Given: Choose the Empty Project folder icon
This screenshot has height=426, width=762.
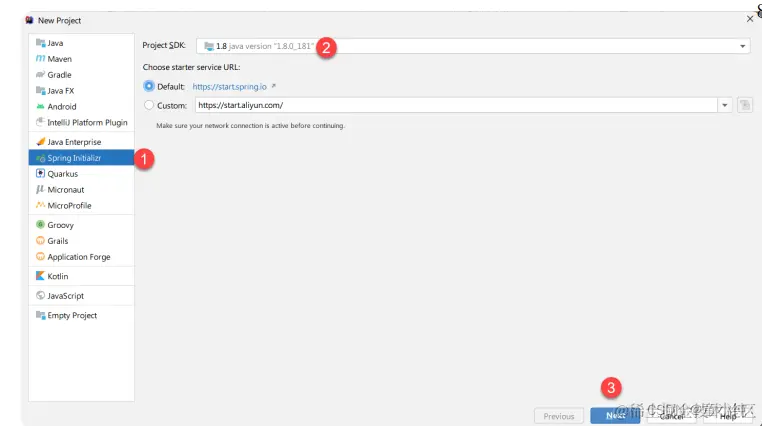Looking at the screenshot, I should click(x=41, y=315).
